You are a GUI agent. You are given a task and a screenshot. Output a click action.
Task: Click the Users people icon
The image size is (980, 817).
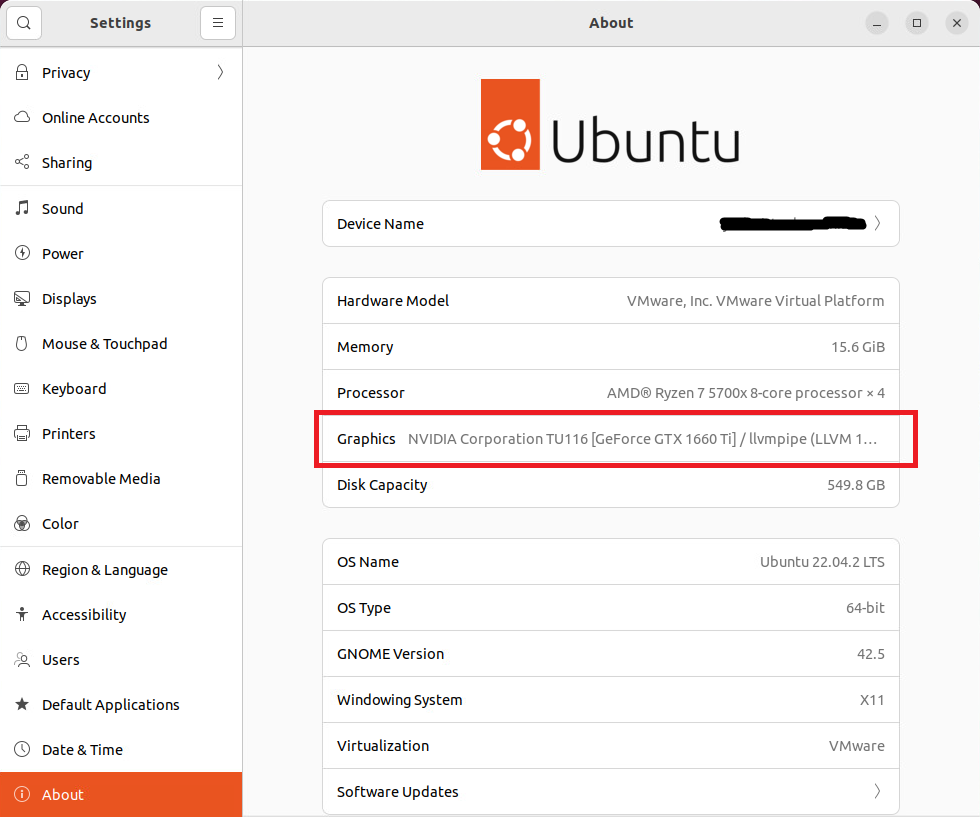coord(22,659)
